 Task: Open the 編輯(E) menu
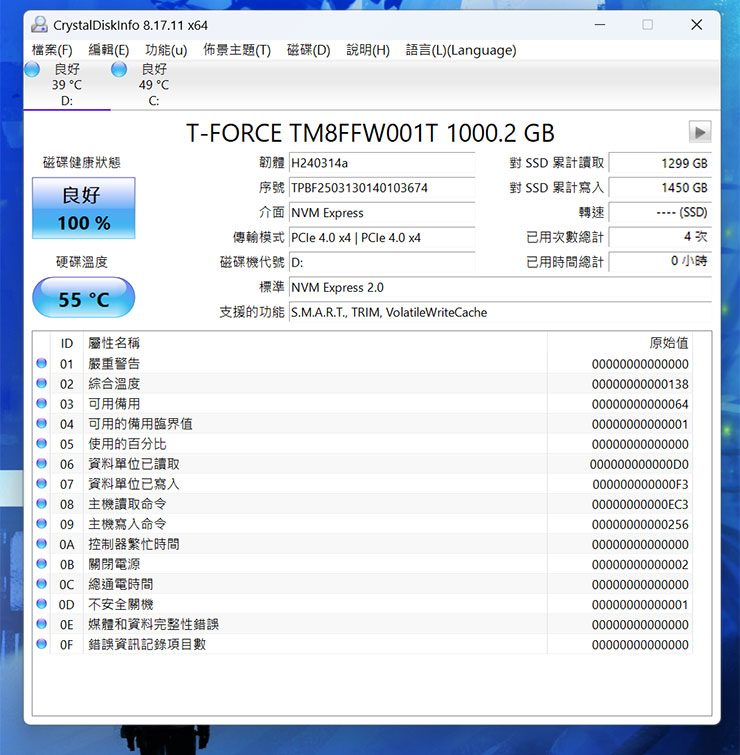109,50
